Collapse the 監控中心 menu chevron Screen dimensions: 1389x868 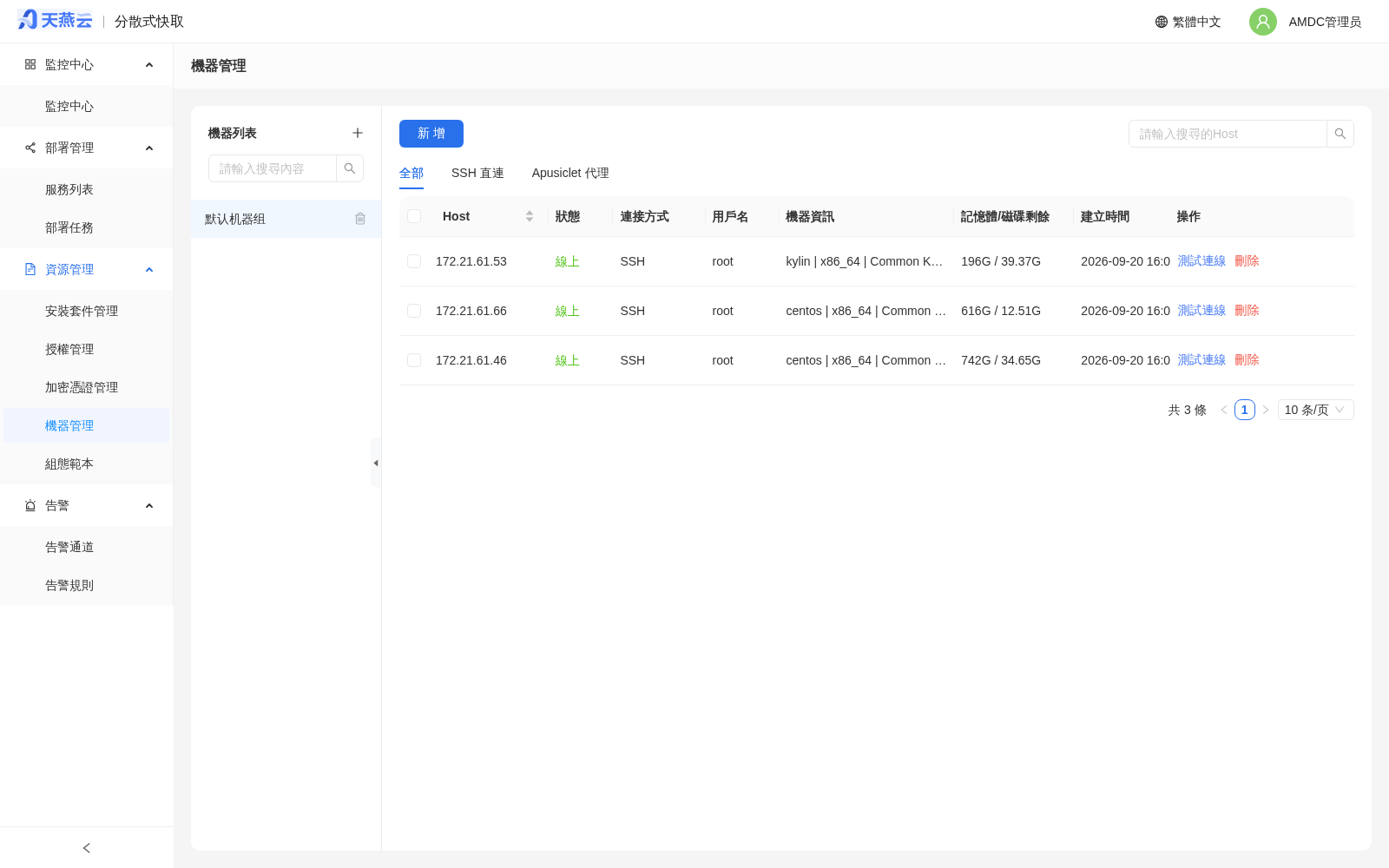click(x=149, y=65)
